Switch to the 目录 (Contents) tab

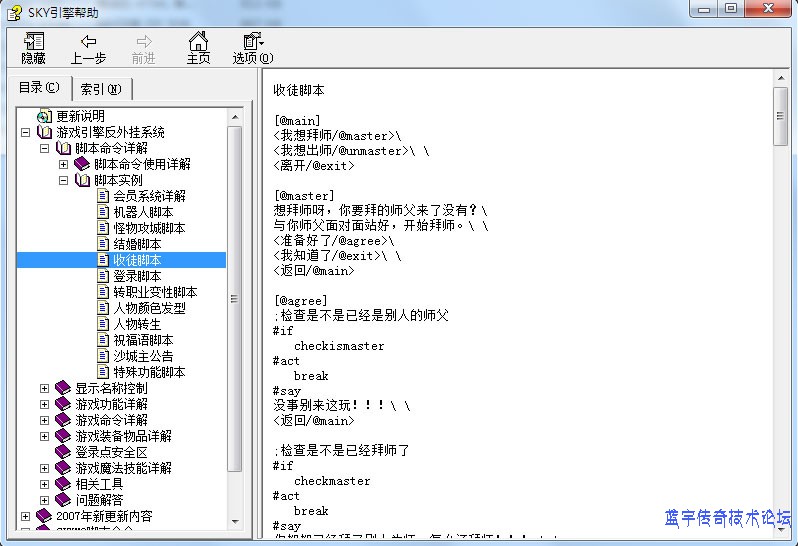pos(39,88)
